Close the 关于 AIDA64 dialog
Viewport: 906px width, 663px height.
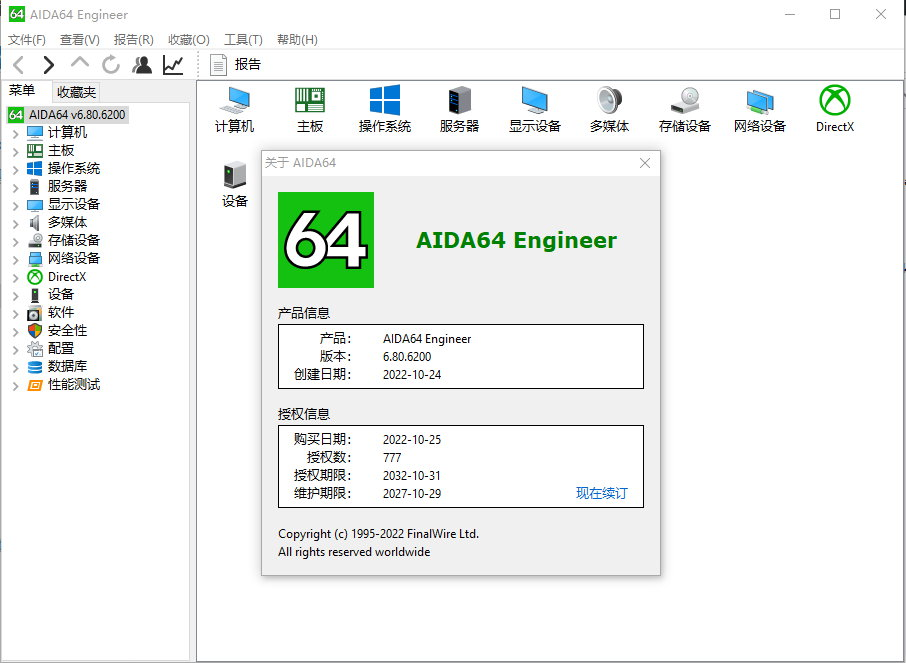(645, 163)
